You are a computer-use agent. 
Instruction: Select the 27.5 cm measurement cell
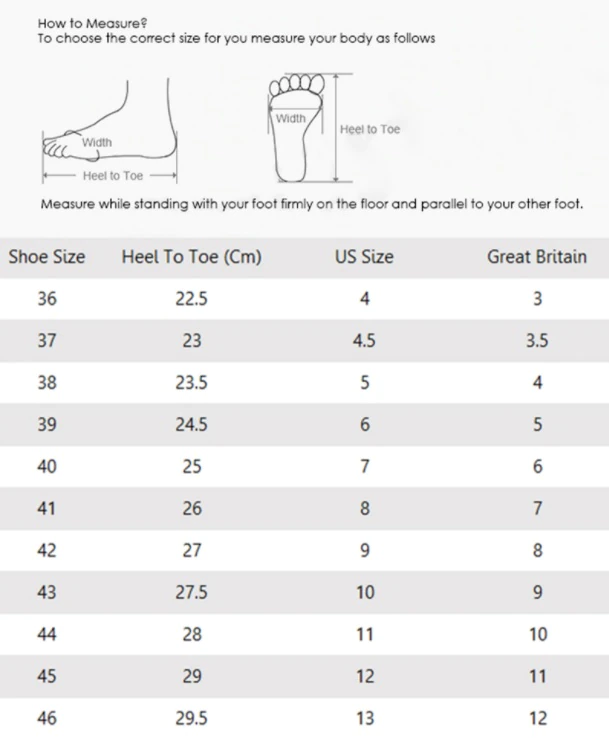pos(192,592)
